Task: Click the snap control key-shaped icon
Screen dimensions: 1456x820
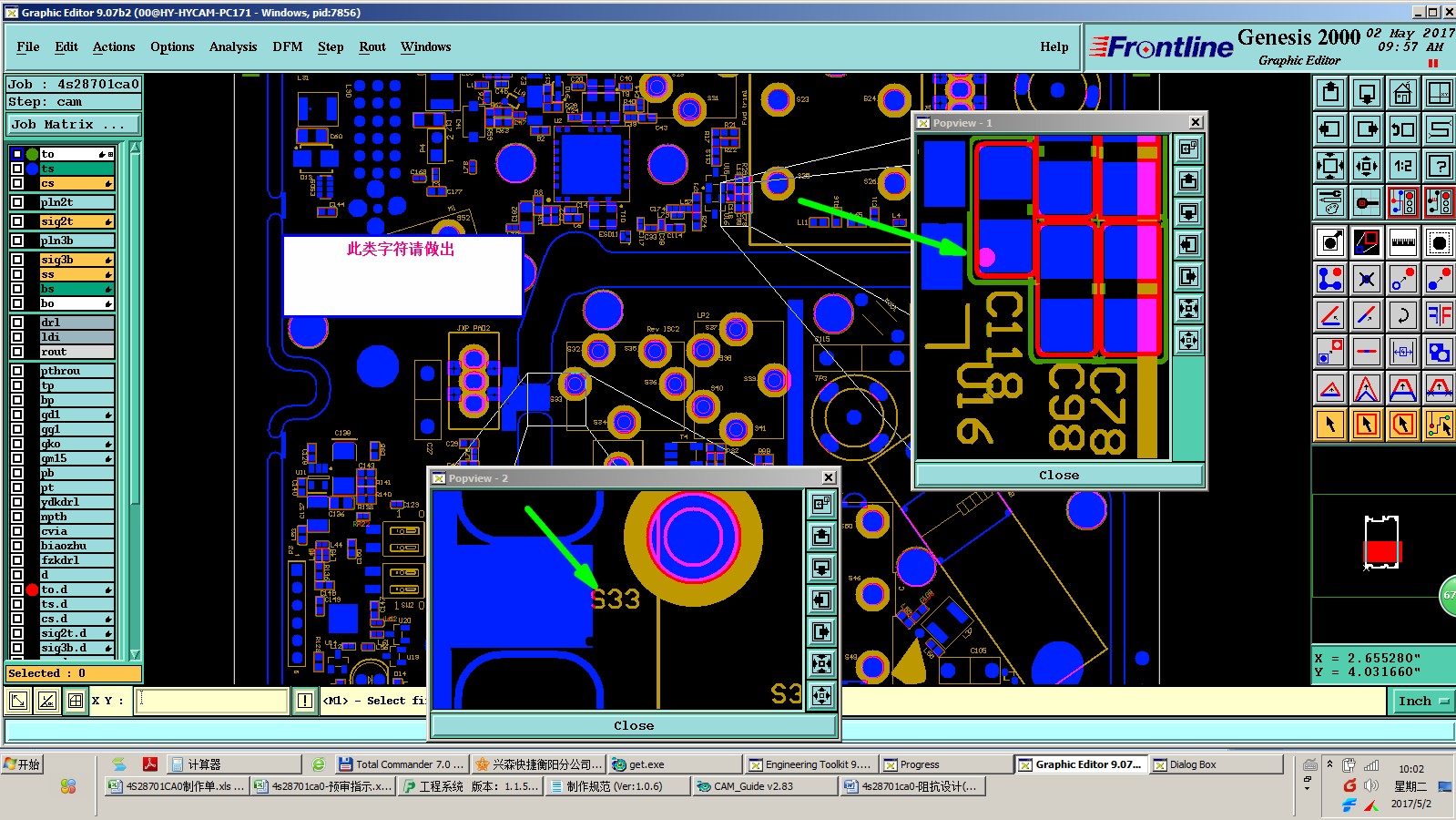Action: tap(1367, 202)
